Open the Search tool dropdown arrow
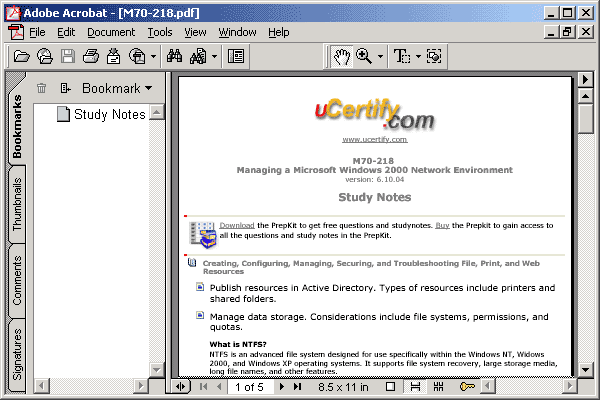This screenshot has height=400, width=600. [x=215, y=57]
